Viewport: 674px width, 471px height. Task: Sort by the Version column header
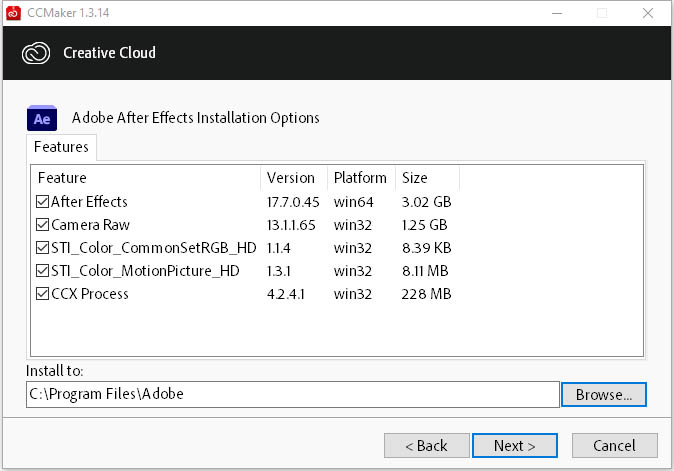294,178
